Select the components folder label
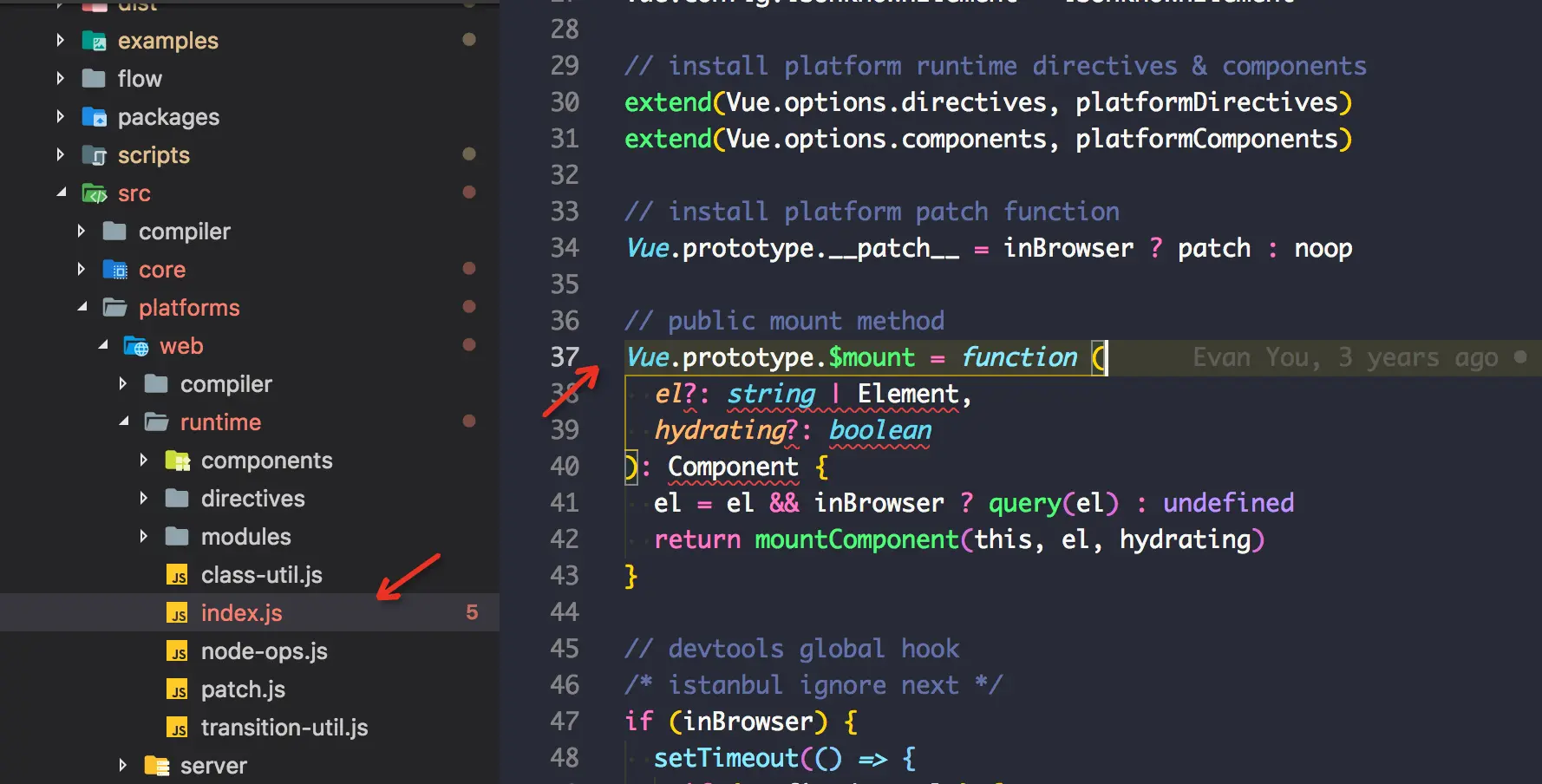The height and width of the screenshot is (784, 1542). coord(267,461)
